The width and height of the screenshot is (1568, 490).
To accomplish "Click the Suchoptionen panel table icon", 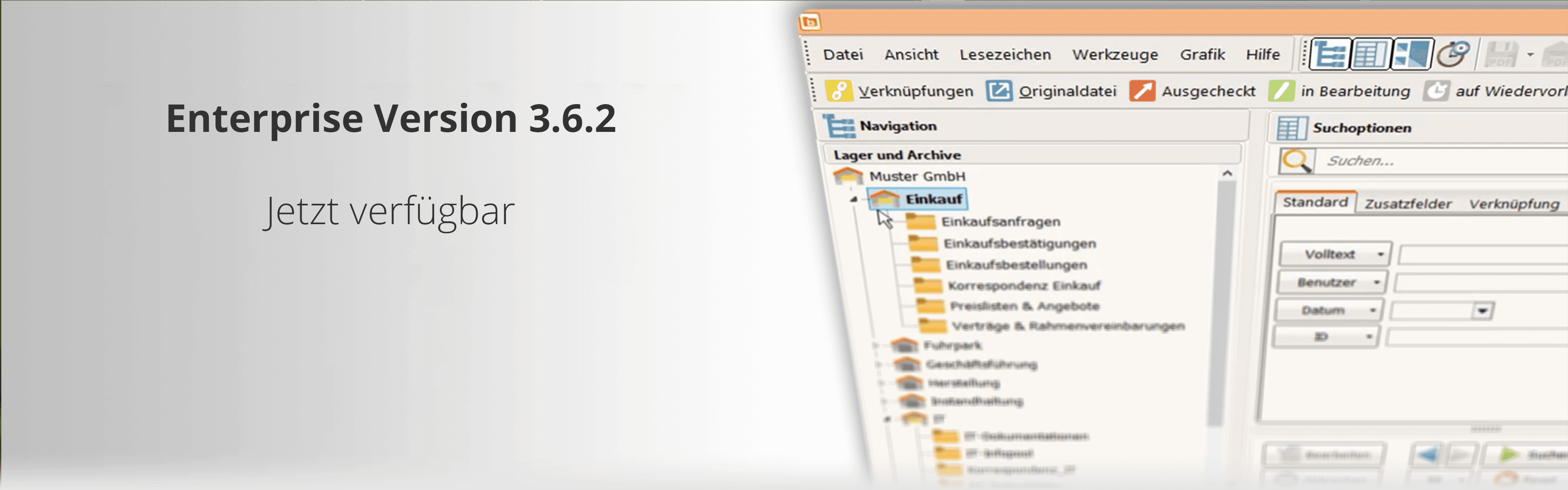I will [1292, 128].
